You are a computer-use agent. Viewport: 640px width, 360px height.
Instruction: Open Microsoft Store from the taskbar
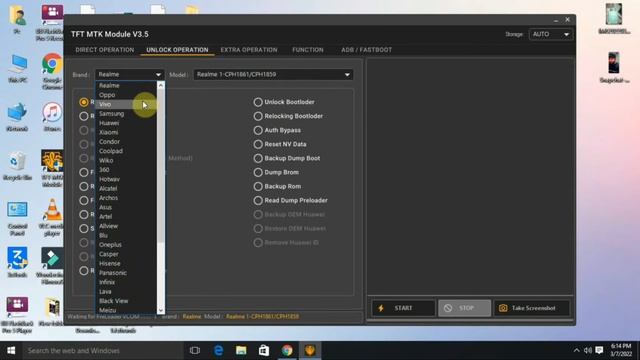264,351
